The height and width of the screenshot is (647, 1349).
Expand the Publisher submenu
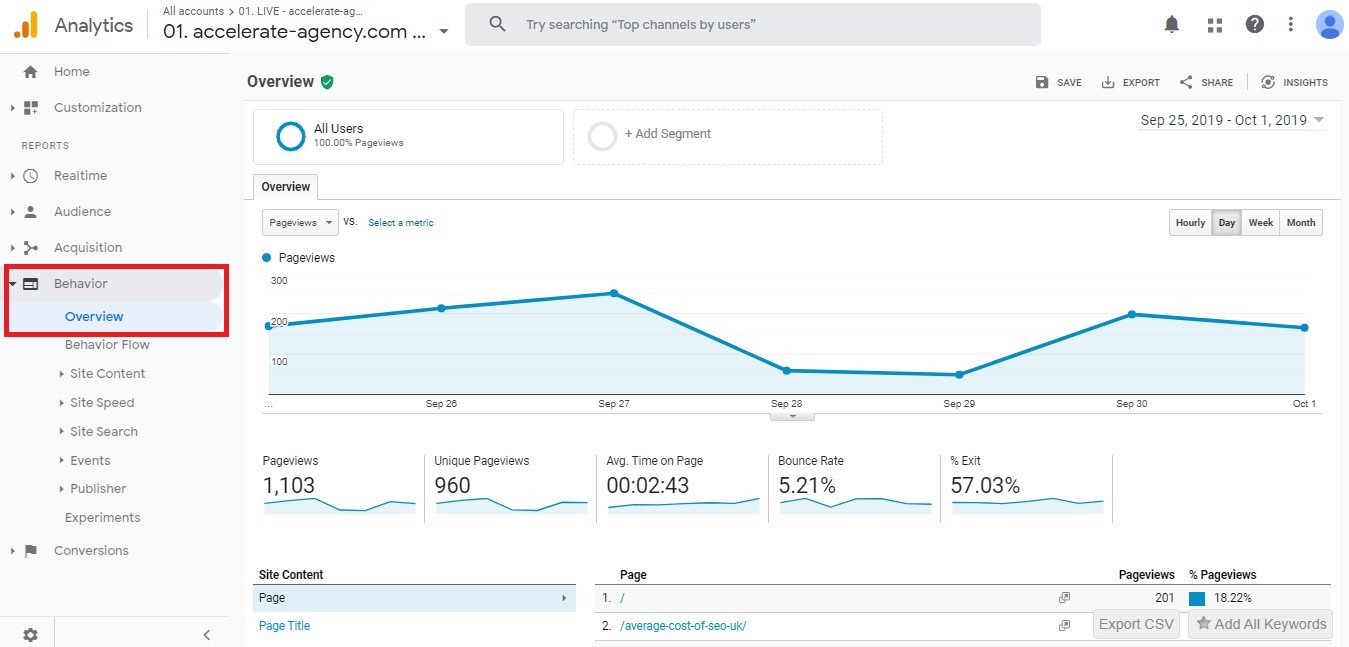pyautogui.click(x=62, y=489)
